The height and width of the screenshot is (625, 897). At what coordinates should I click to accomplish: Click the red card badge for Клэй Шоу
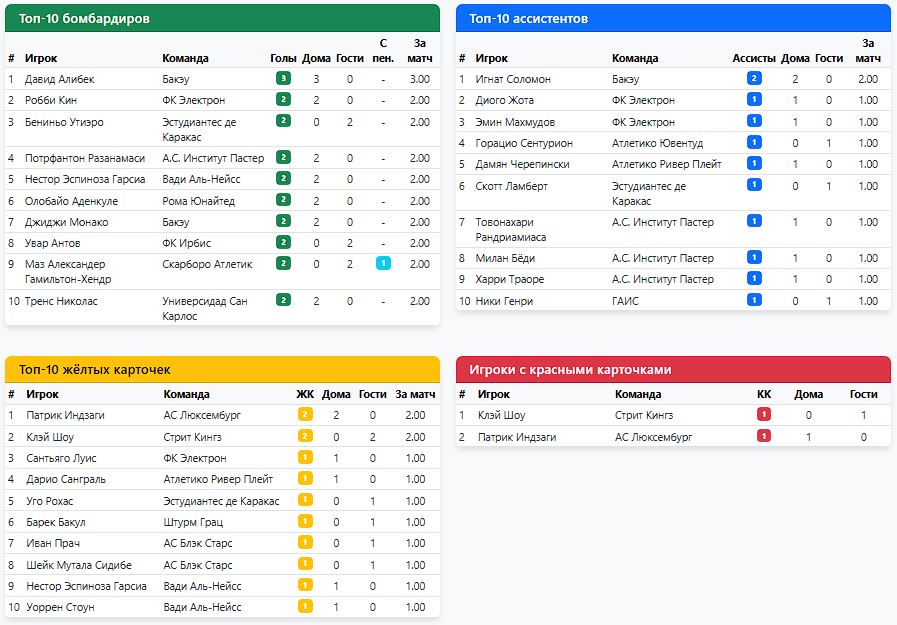(764, 415)
